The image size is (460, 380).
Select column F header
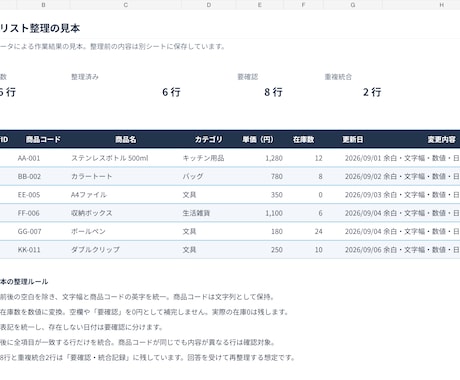[x=303, y=5]
